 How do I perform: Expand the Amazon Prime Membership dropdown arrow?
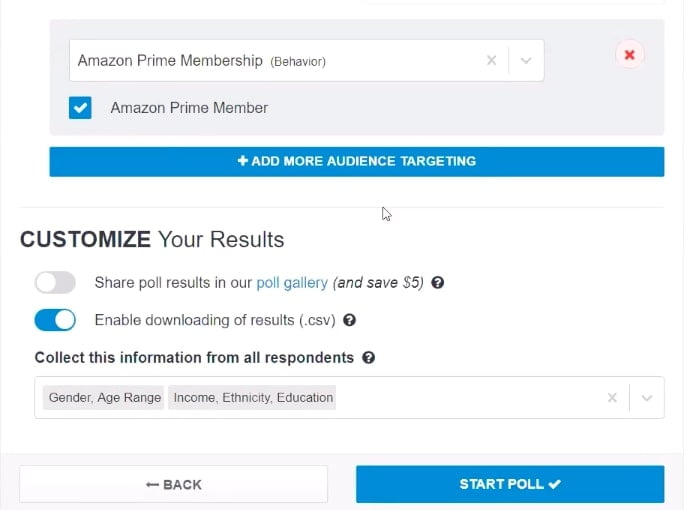click(x=526, y=60)
